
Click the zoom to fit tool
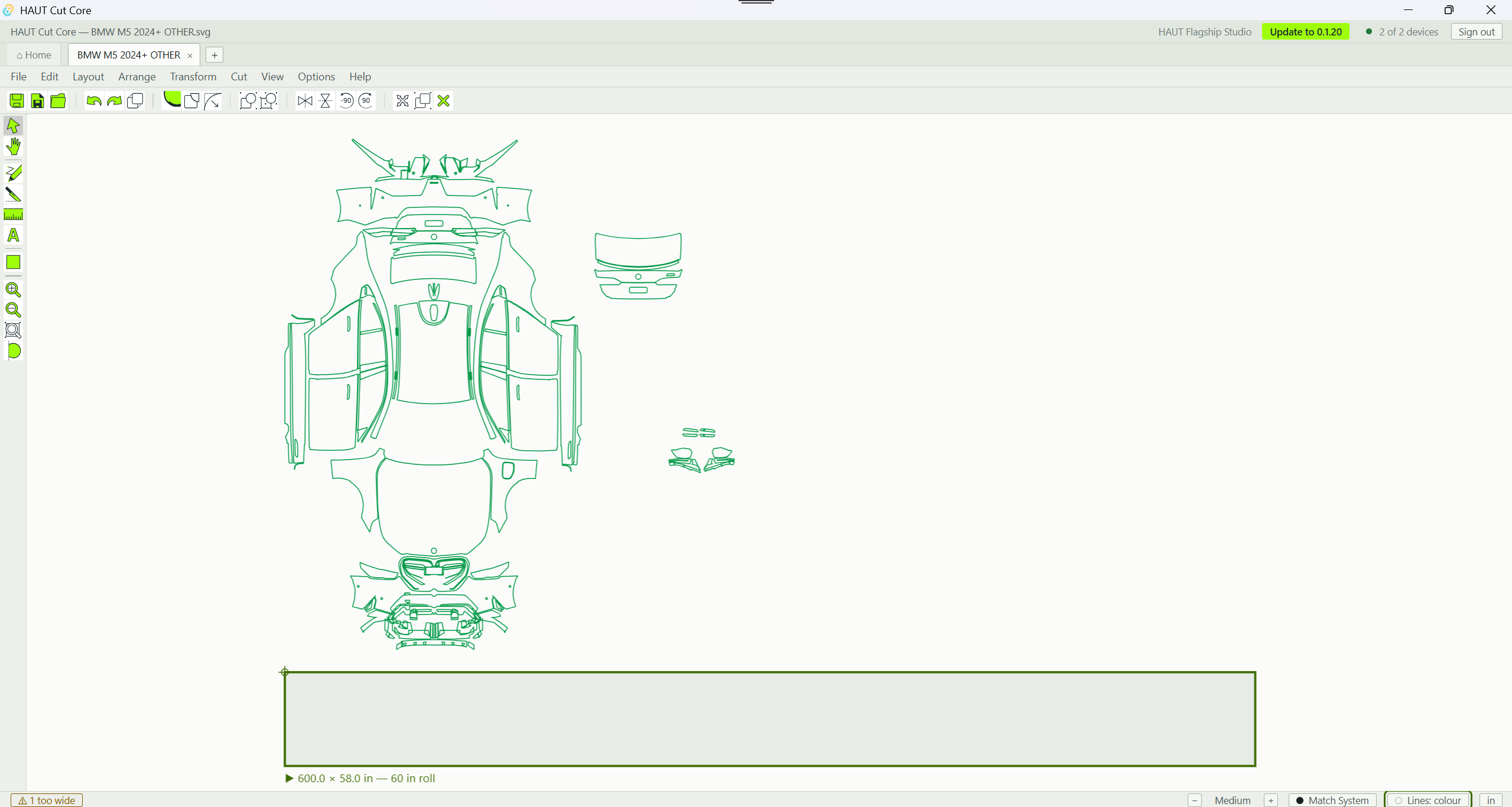click(x=13, y=330)
